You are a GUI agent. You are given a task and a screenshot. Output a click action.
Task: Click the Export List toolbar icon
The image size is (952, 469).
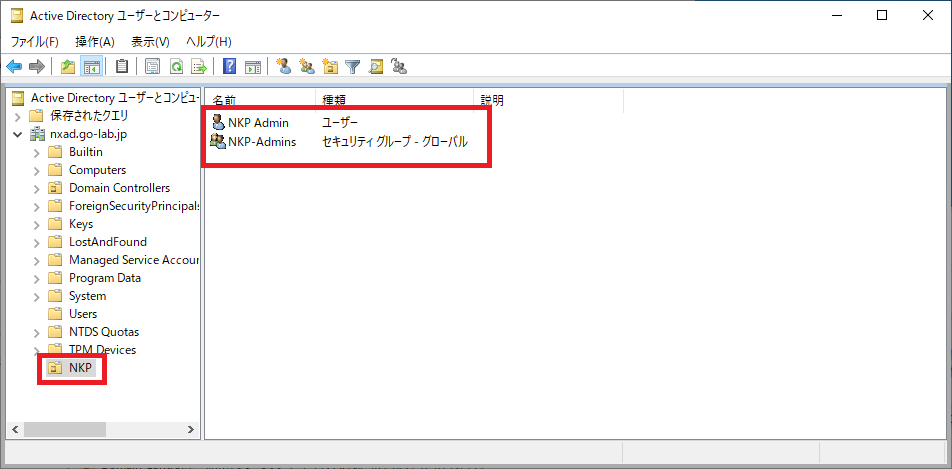pos(199,66)
